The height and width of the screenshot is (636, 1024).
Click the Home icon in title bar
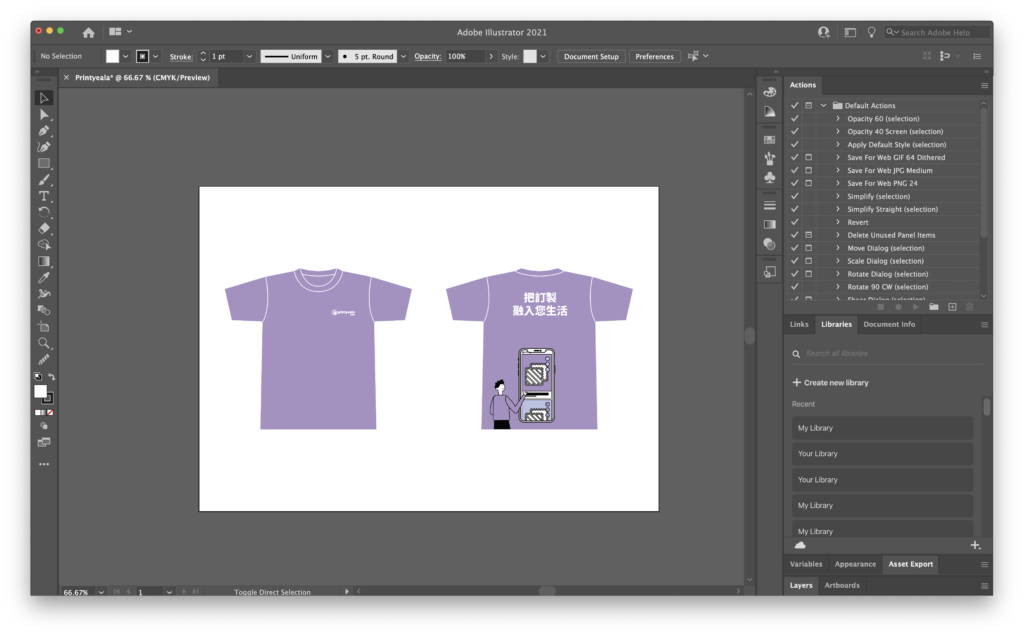[x=88, y=32]
